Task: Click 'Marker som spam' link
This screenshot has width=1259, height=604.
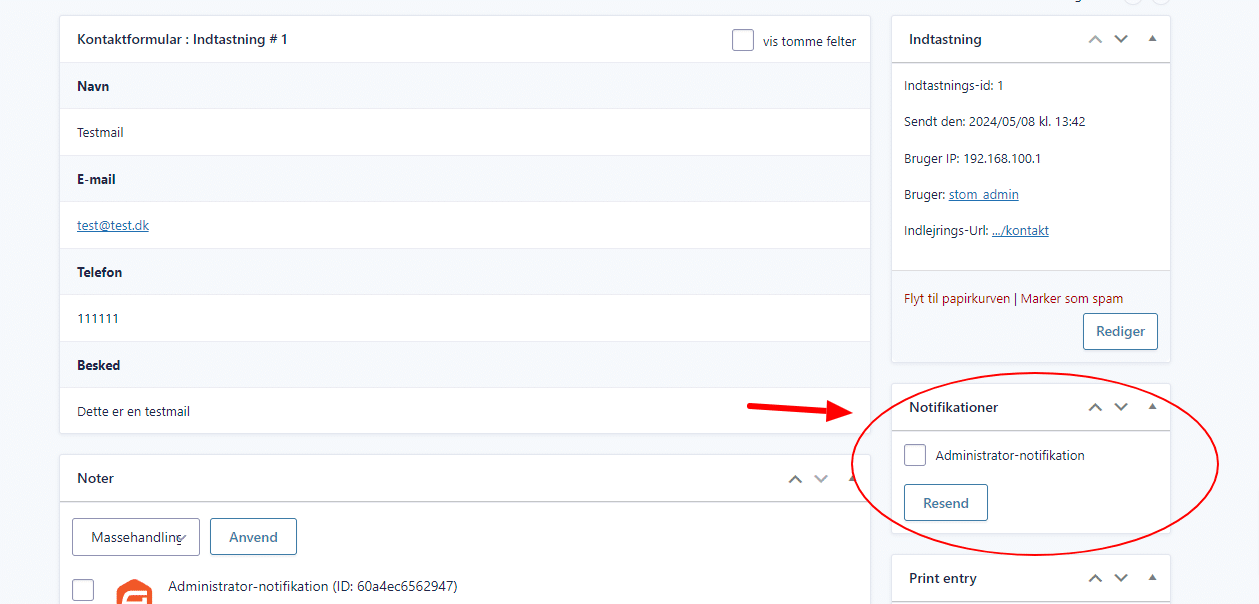Action: pyautogui.click(x=1072, y=298)
